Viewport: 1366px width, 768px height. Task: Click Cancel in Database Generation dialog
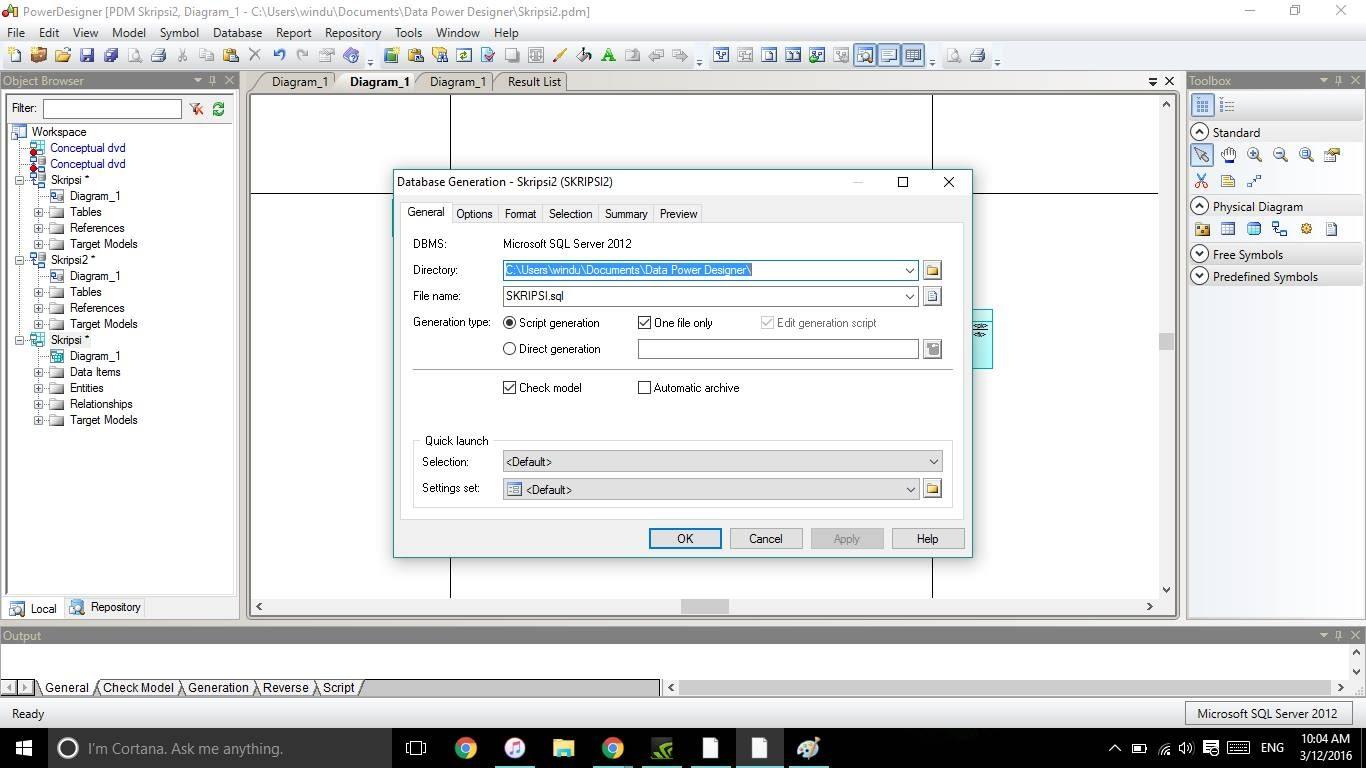coord(766,539)
